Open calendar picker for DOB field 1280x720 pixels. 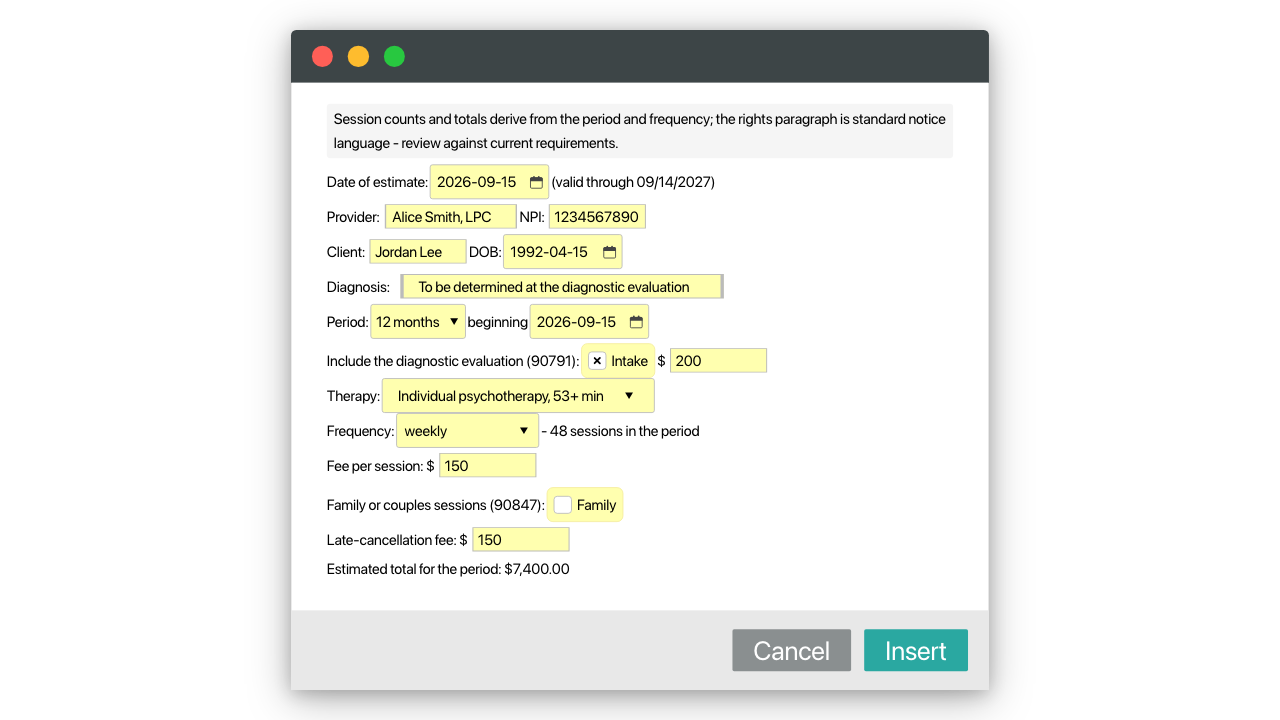[609, 252]
